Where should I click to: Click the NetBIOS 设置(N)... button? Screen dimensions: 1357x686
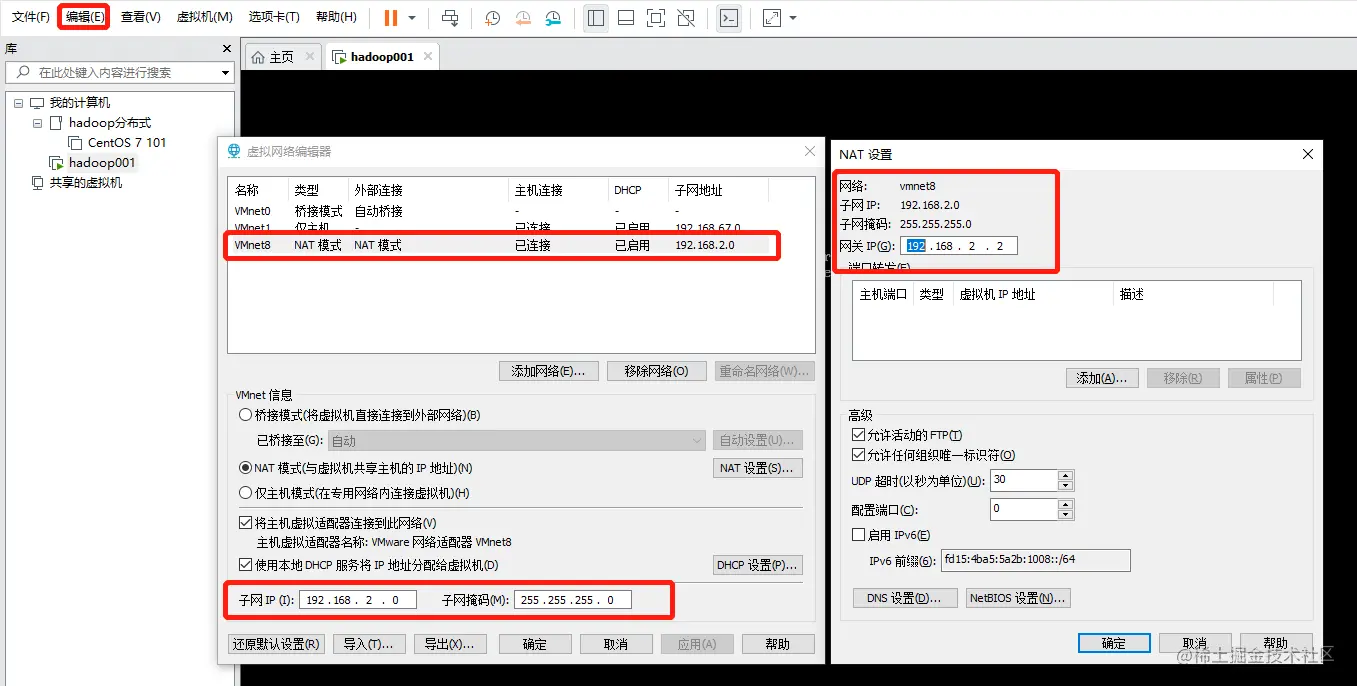click(1018, 598)
